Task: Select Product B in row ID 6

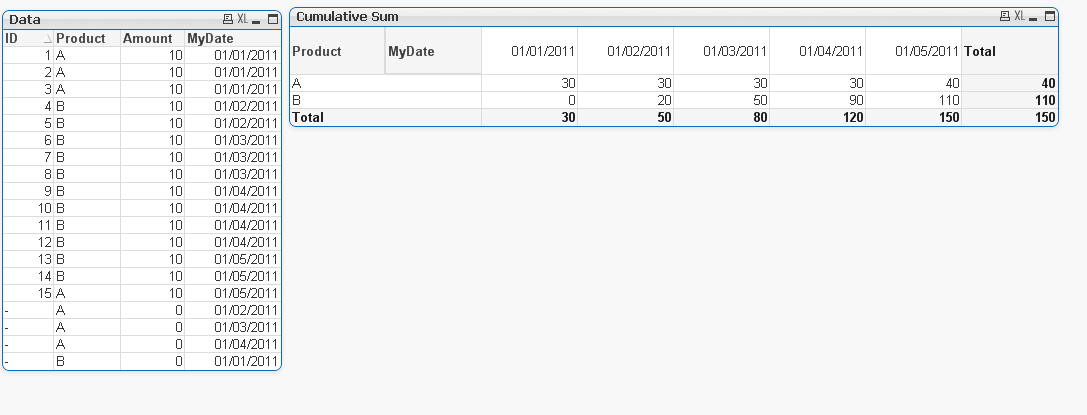Action: coord(87,140)
